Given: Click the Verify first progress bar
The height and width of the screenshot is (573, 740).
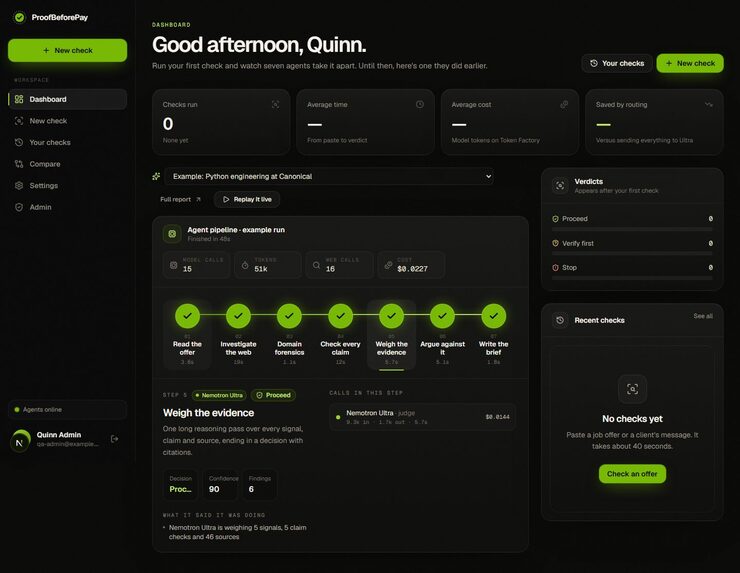Looking at the screenshot, I should (x=632, y=253).
